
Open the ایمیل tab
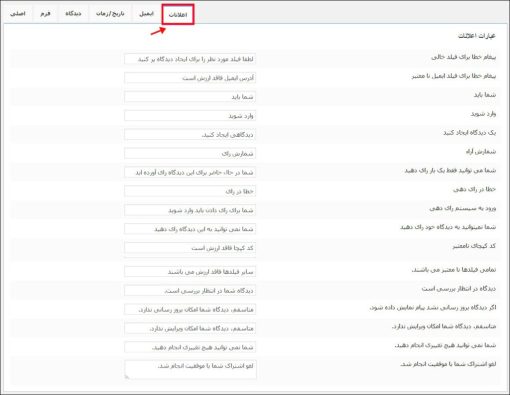click(x=147, y=14)
